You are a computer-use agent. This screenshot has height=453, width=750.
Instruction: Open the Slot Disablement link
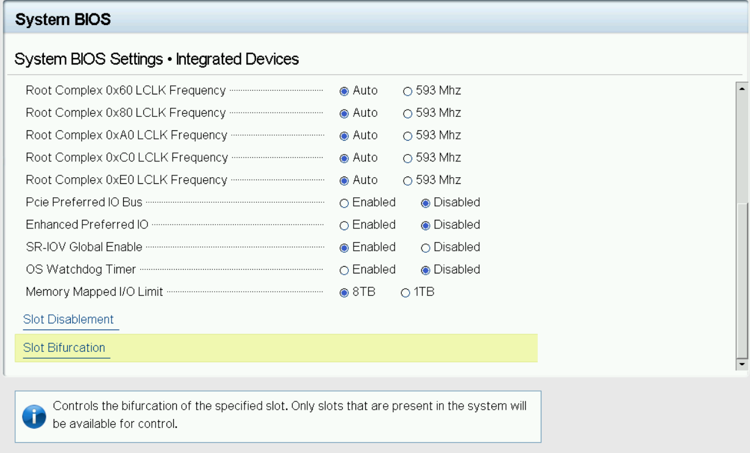[x=68, y=319]
